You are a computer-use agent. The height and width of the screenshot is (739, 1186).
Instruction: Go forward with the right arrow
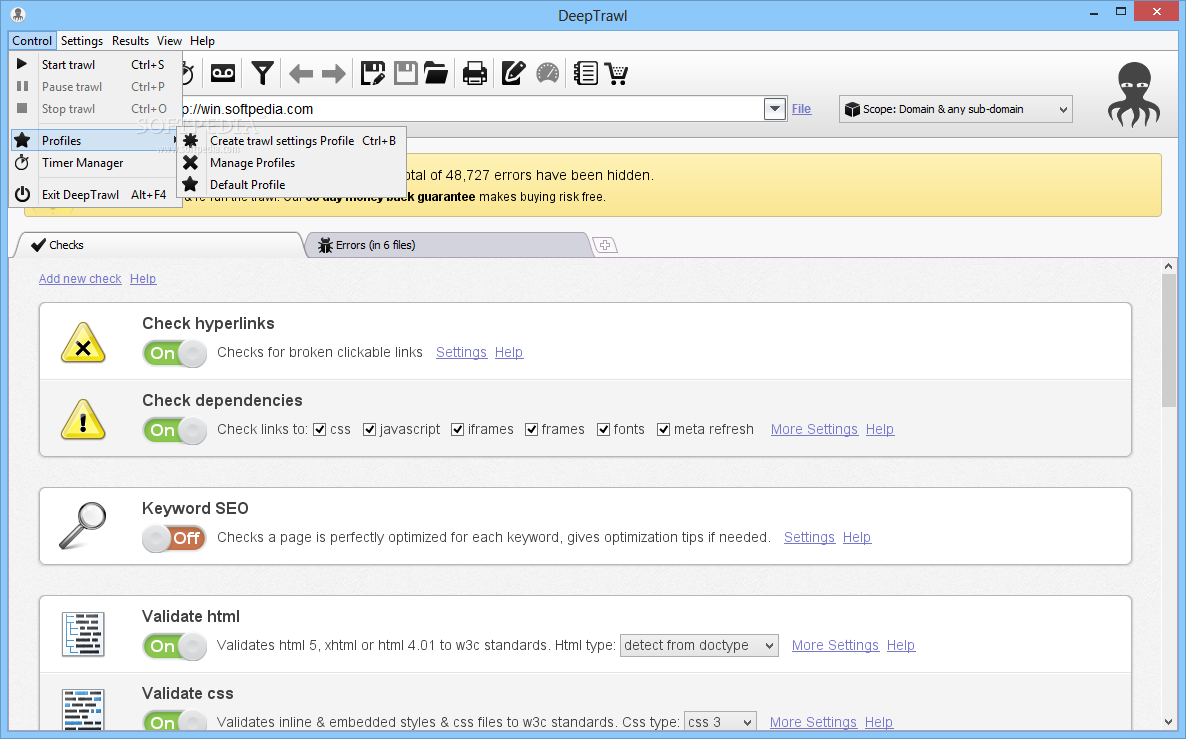pyautogui.click(x=334, y=73)
